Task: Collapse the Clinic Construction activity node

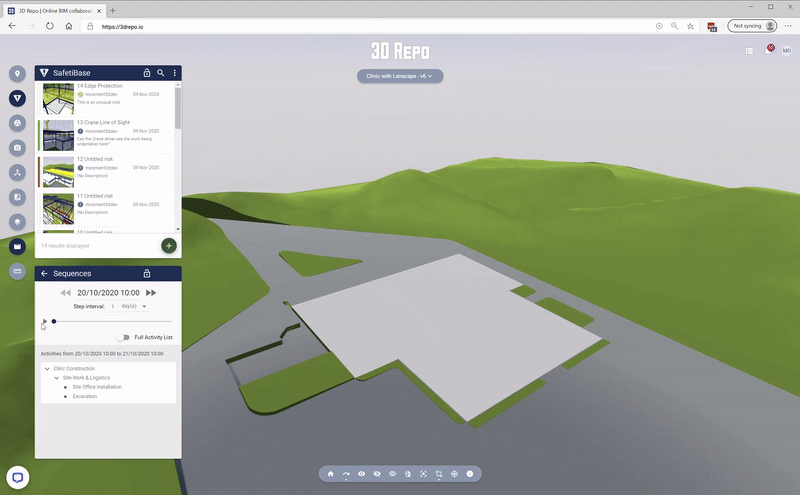Action: [47, 368]
